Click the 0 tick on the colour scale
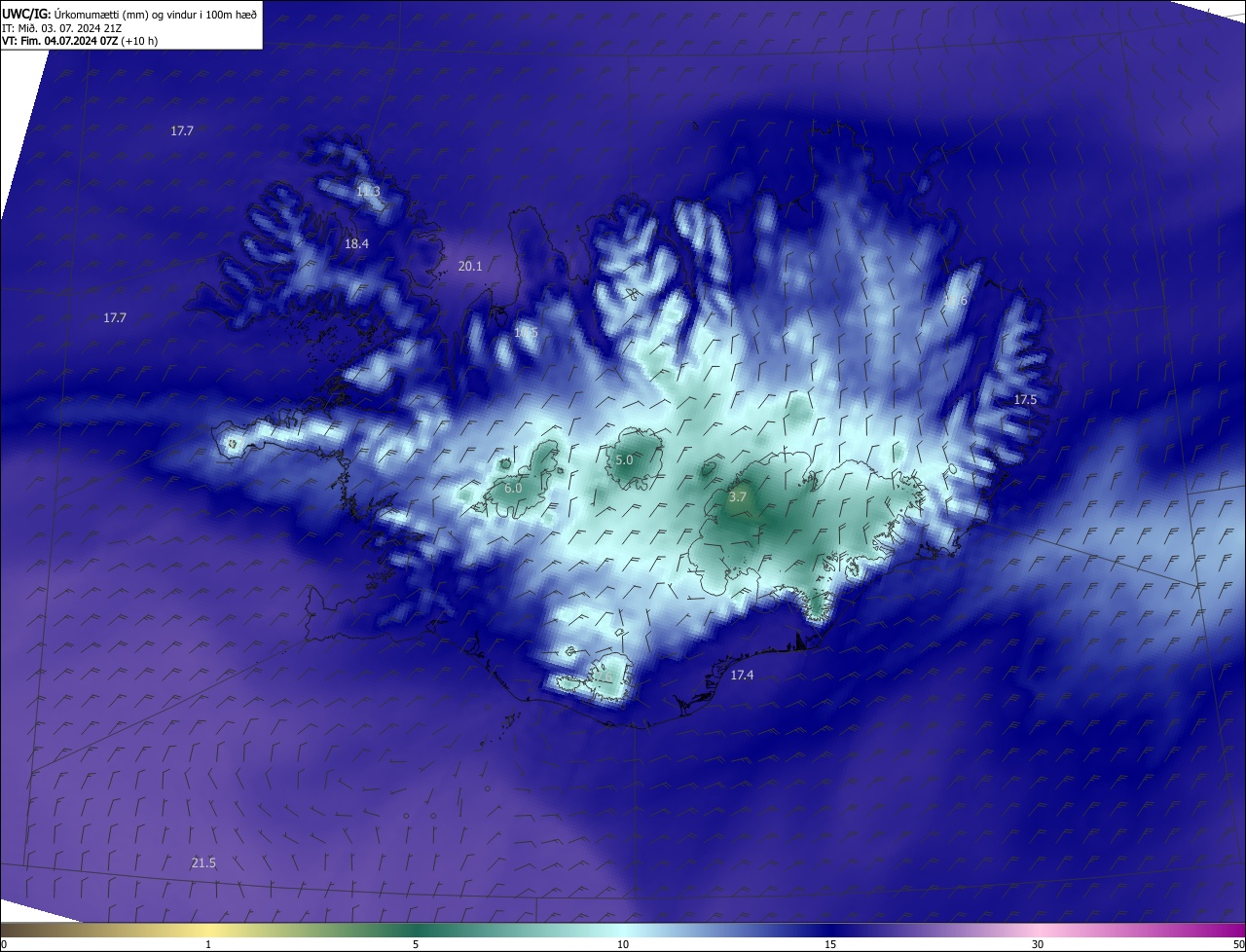The width and height of the screenshot is (1246, 952). pyautogui.click(x=4, y=944)
